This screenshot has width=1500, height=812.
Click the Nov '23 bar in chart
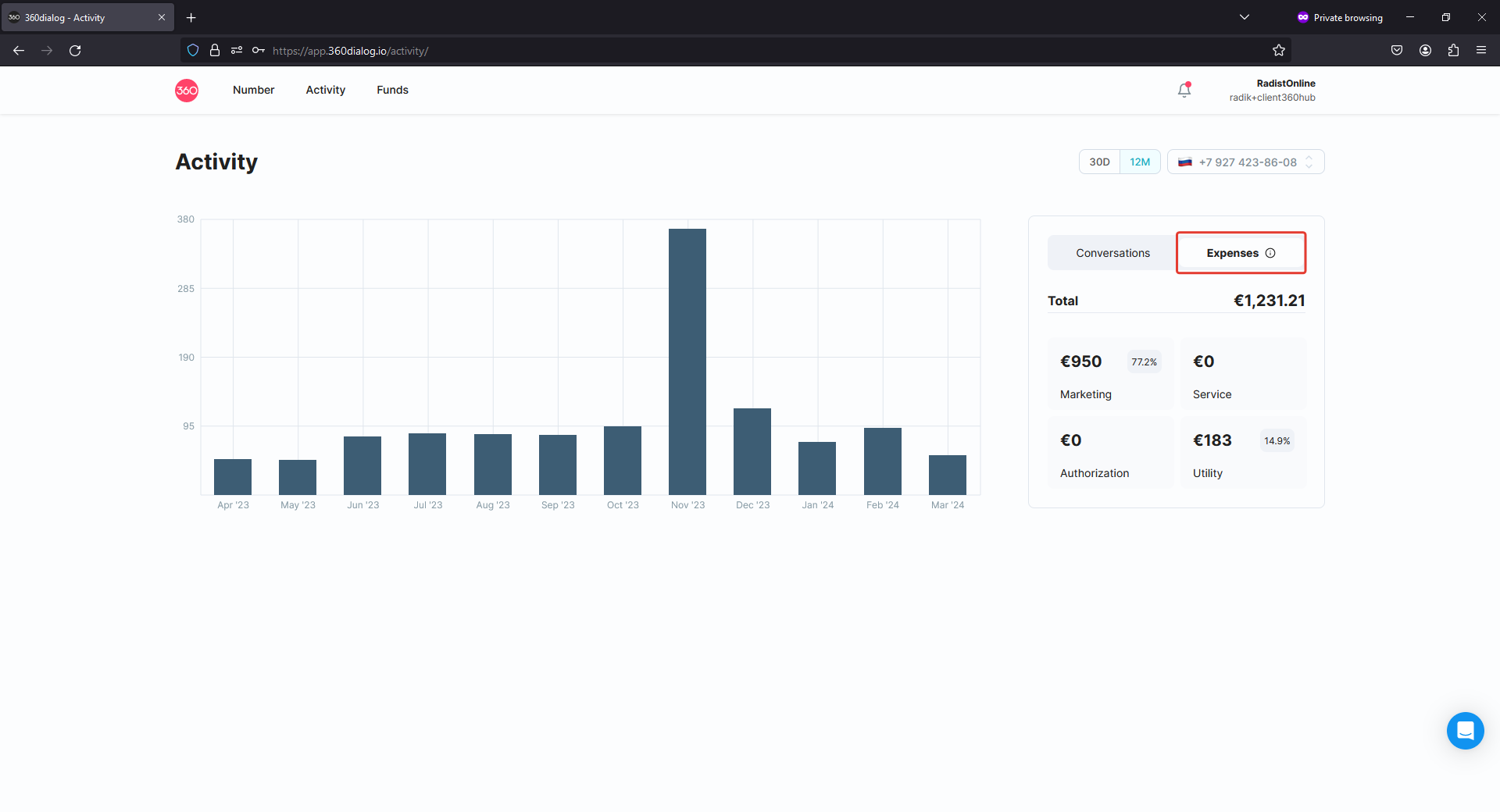pos(687,361)
